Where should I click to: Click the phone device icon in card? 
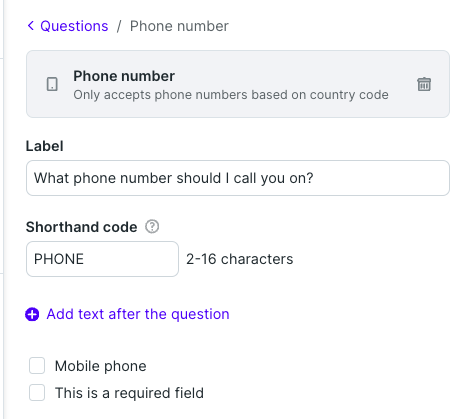tap(52, 84)
